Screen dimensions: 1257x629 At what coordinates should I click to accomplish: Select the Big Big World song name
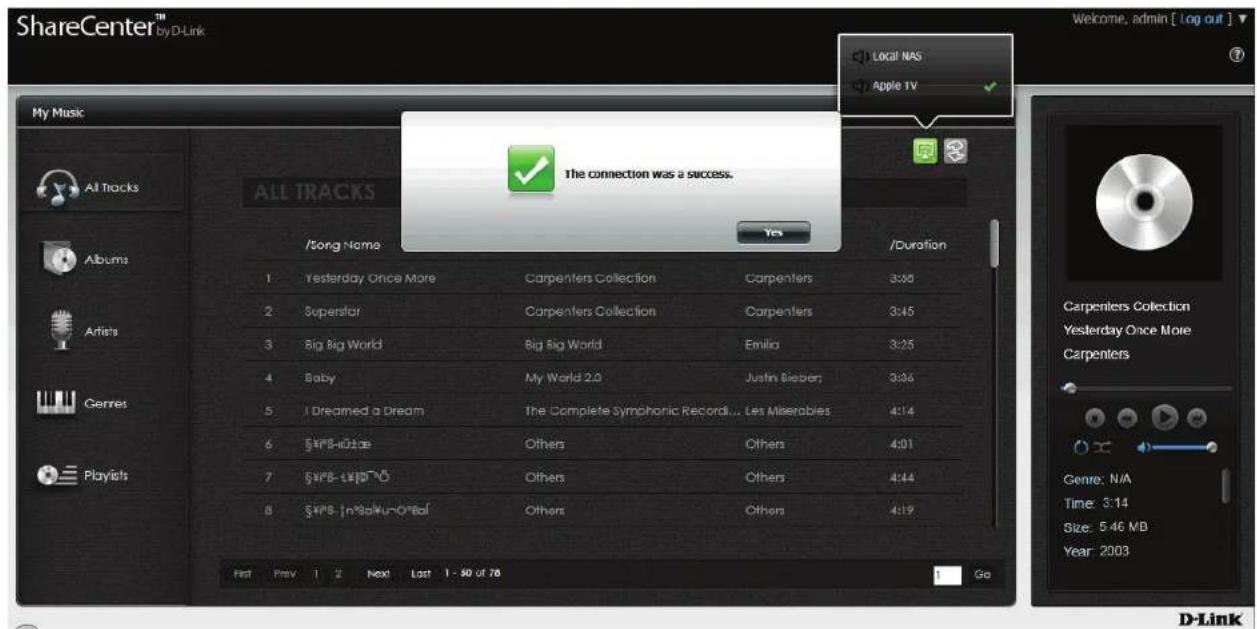pos(343,344)
